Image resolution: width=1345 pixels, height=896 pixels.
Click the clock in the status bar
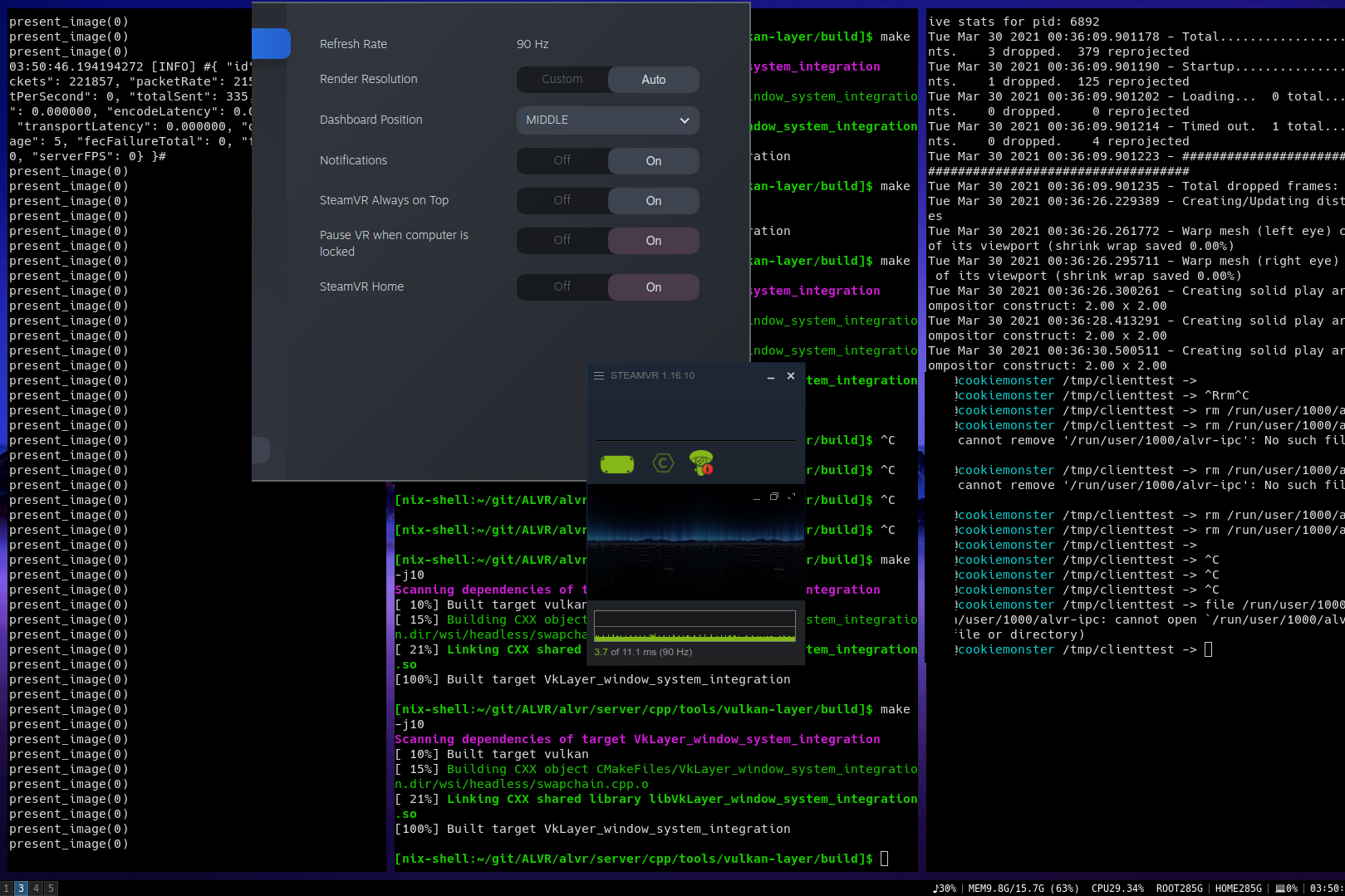(1327, 889)
